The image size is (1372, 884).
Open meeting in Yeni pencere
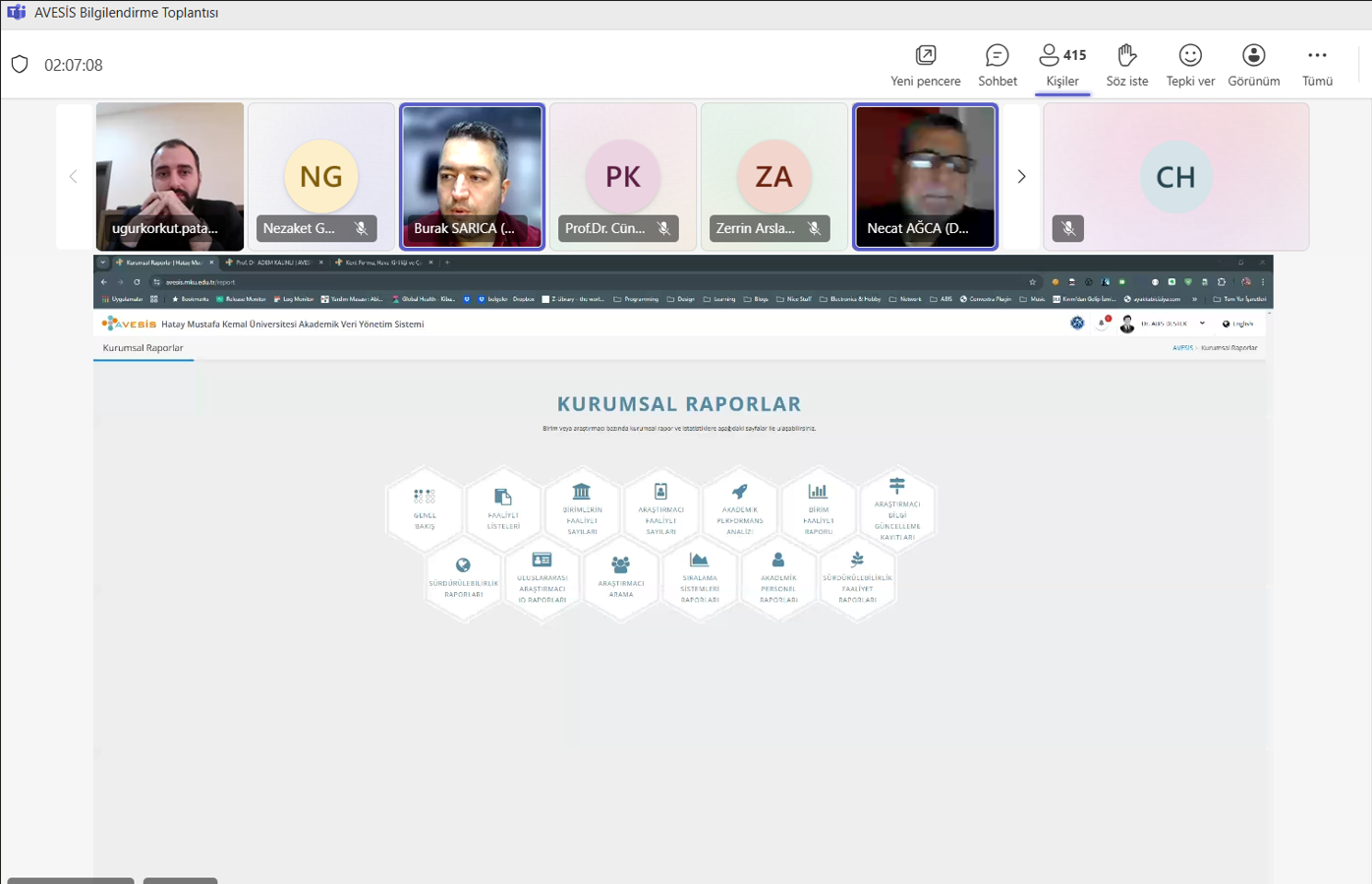tap(925, 65)
